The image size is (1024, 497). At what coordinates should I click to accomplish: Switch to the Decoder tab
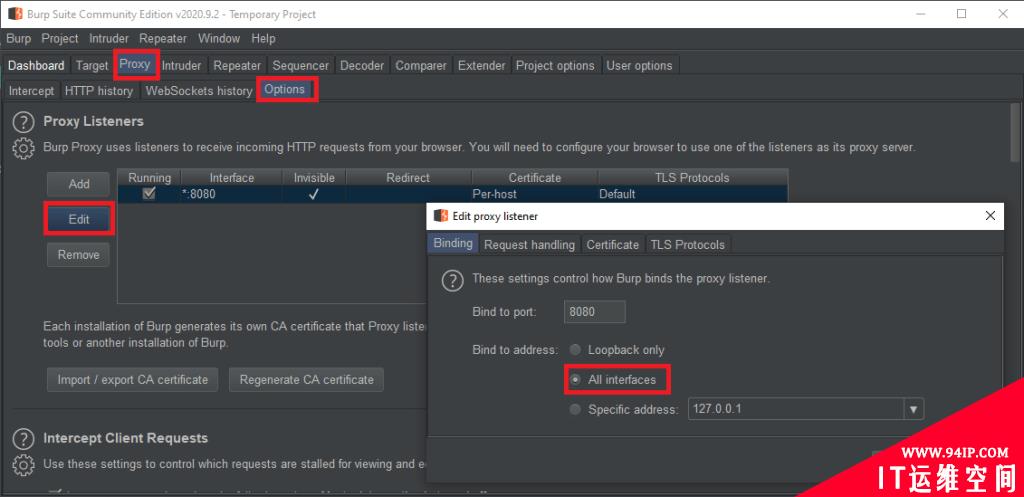click(x=362, y=65)
